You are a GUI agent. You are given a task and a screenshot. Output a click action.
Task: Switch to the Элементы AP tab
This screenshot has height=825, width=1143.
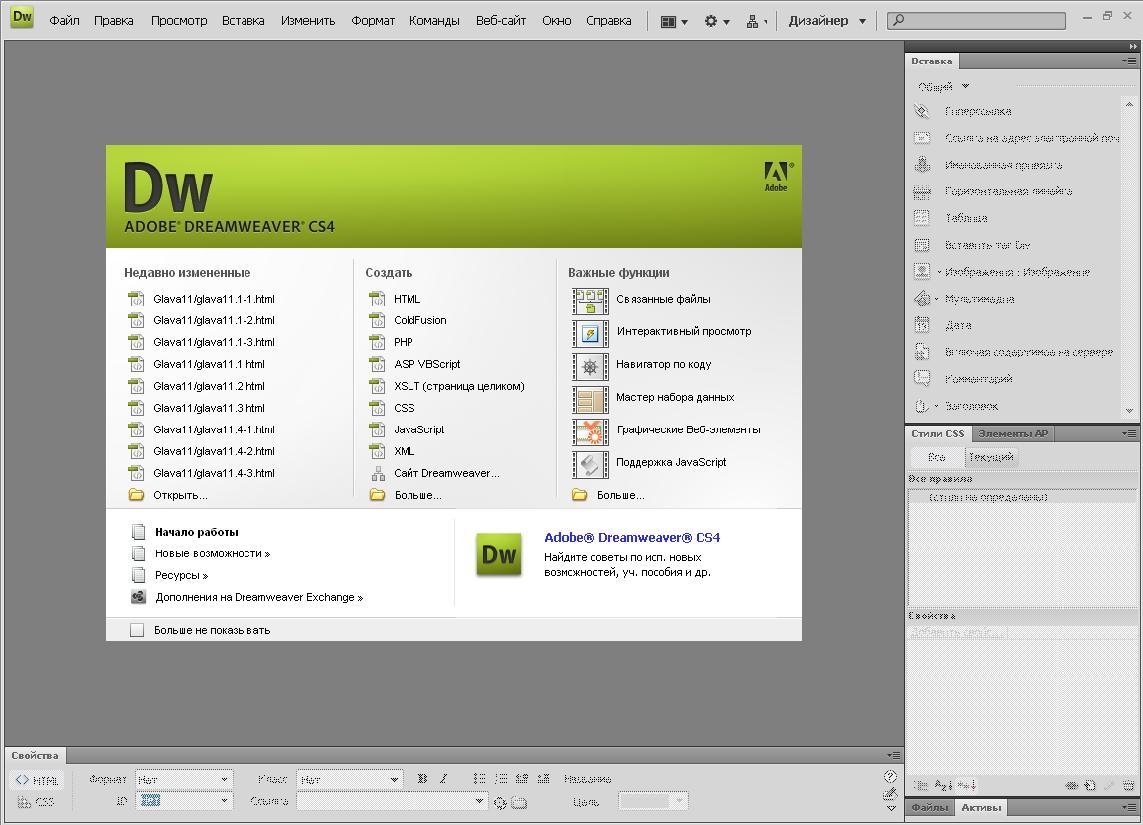pos(1013,433)
